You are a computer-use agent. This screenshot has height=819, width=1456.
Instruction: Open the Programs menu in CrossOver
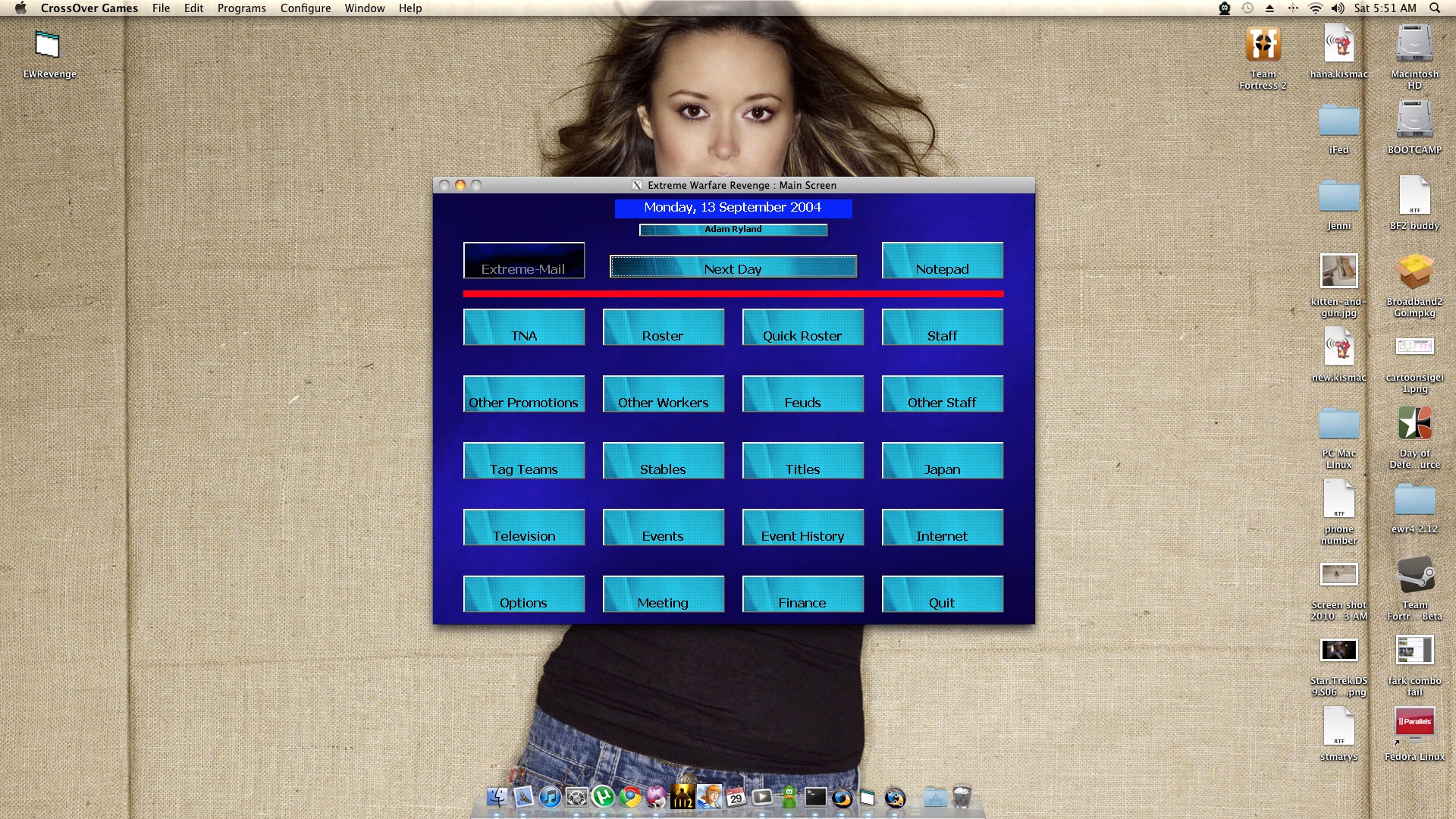(x=243, y=8)
